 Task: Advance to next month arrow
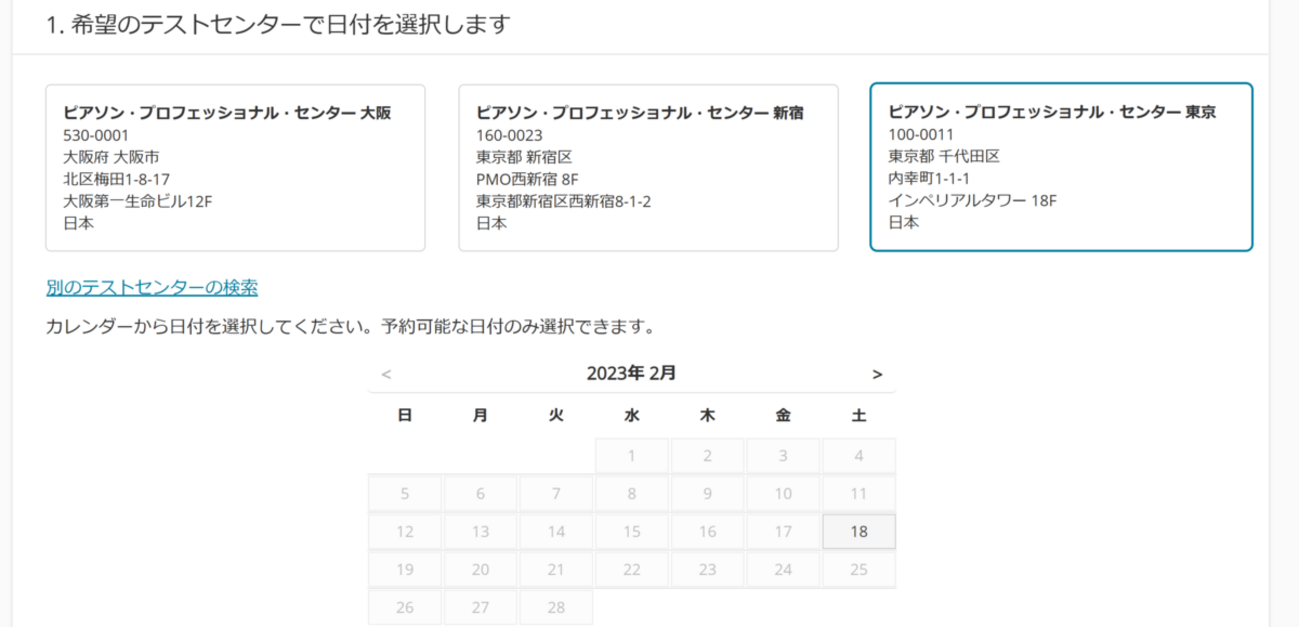[x=877, y=374]
